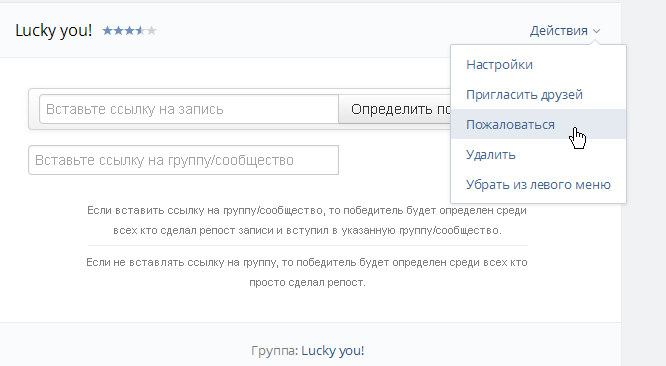
Task: Click the chevron arrow next to Действия
Action: tap(596, 31)
